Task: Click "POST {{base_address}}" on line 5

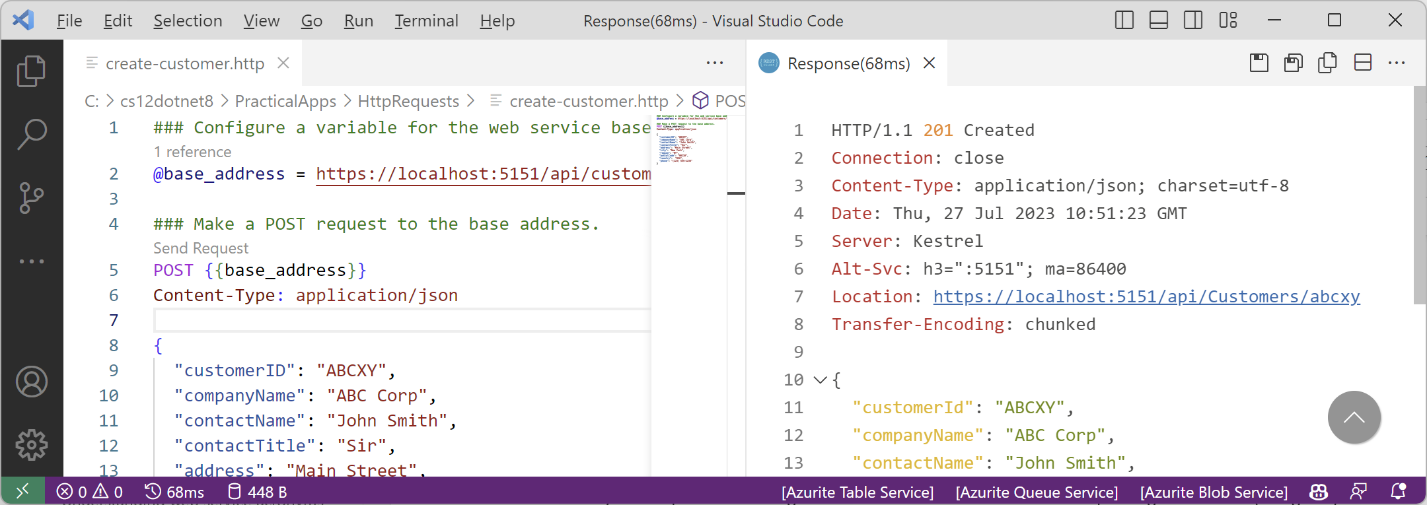Action: 260,270
